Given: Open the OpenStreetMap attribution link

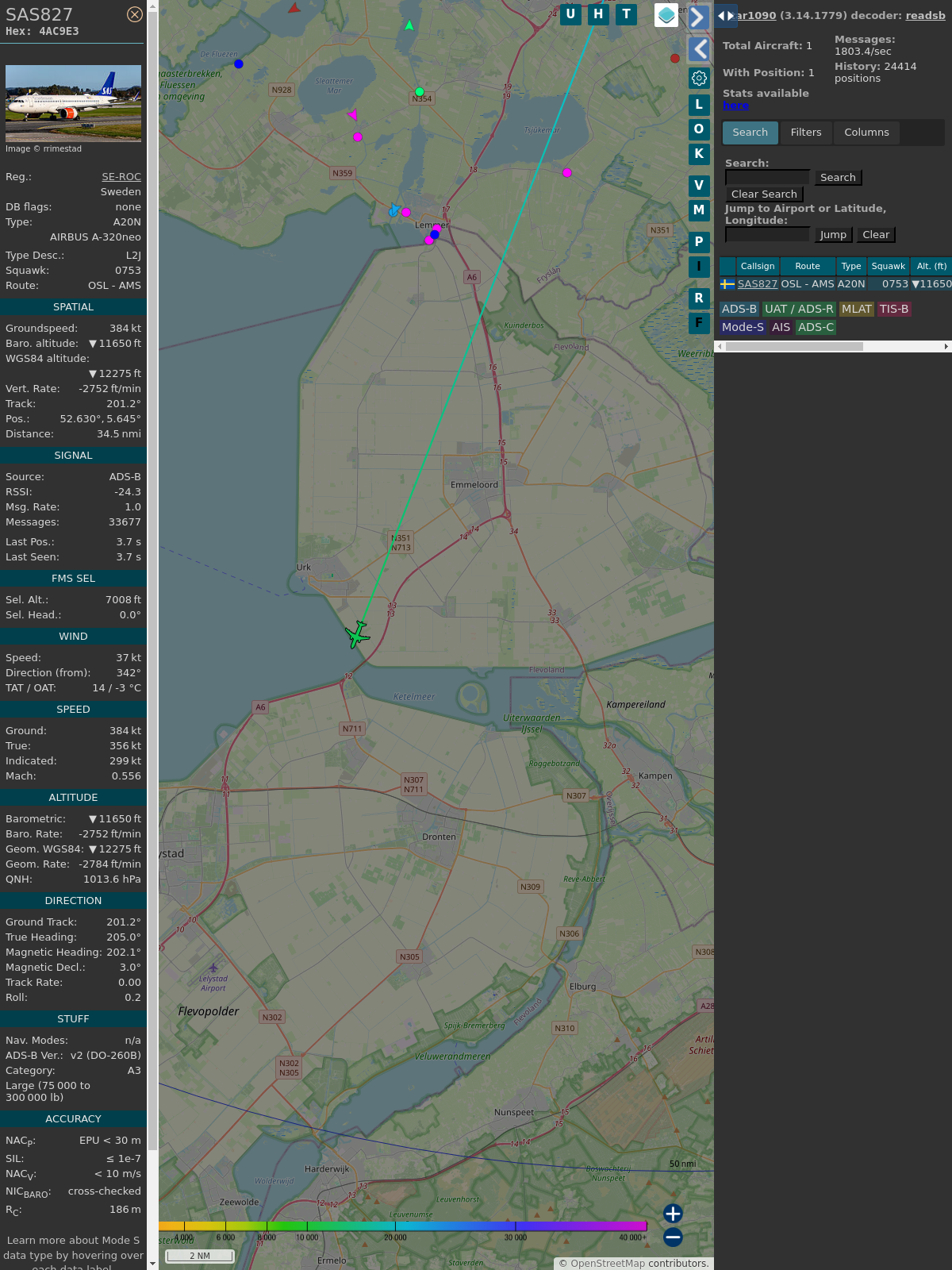Looking at the screenshot, I should 608,1263.
